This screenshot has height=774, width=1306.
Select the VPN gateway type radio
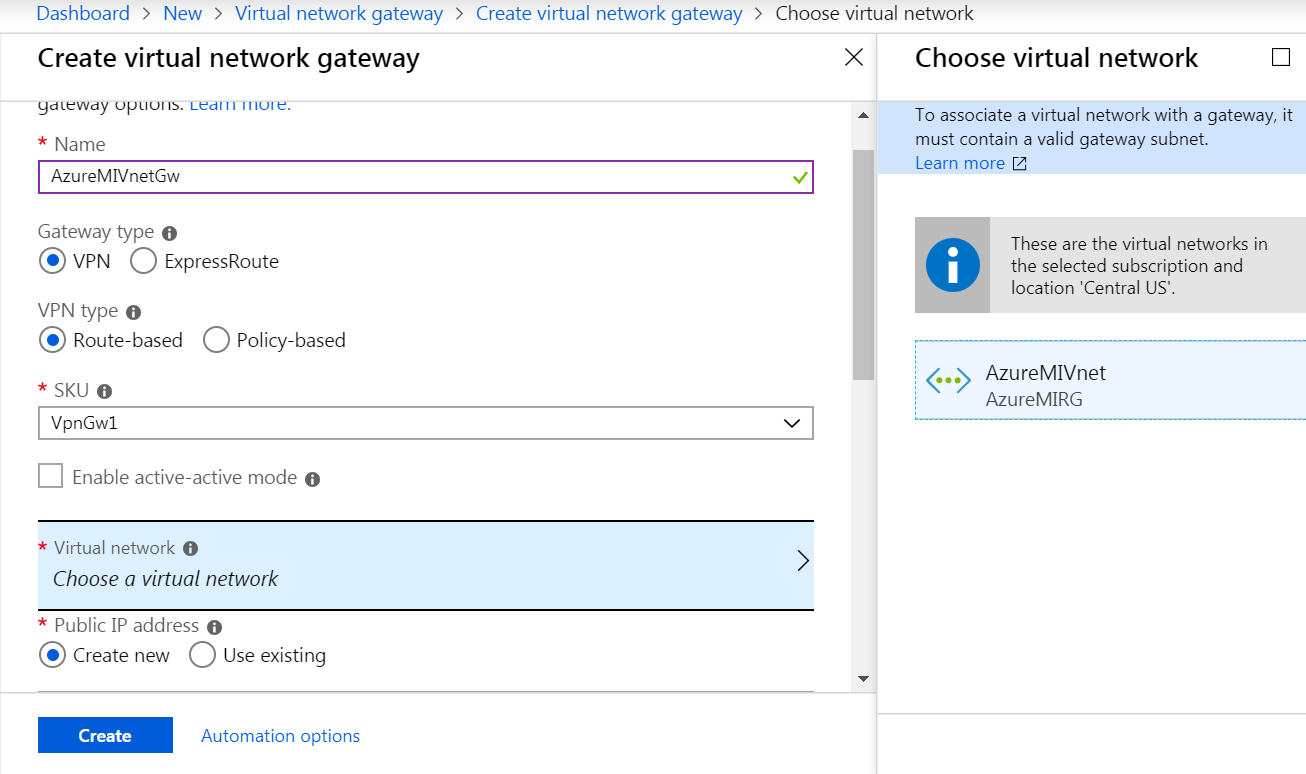coord(51,261)
